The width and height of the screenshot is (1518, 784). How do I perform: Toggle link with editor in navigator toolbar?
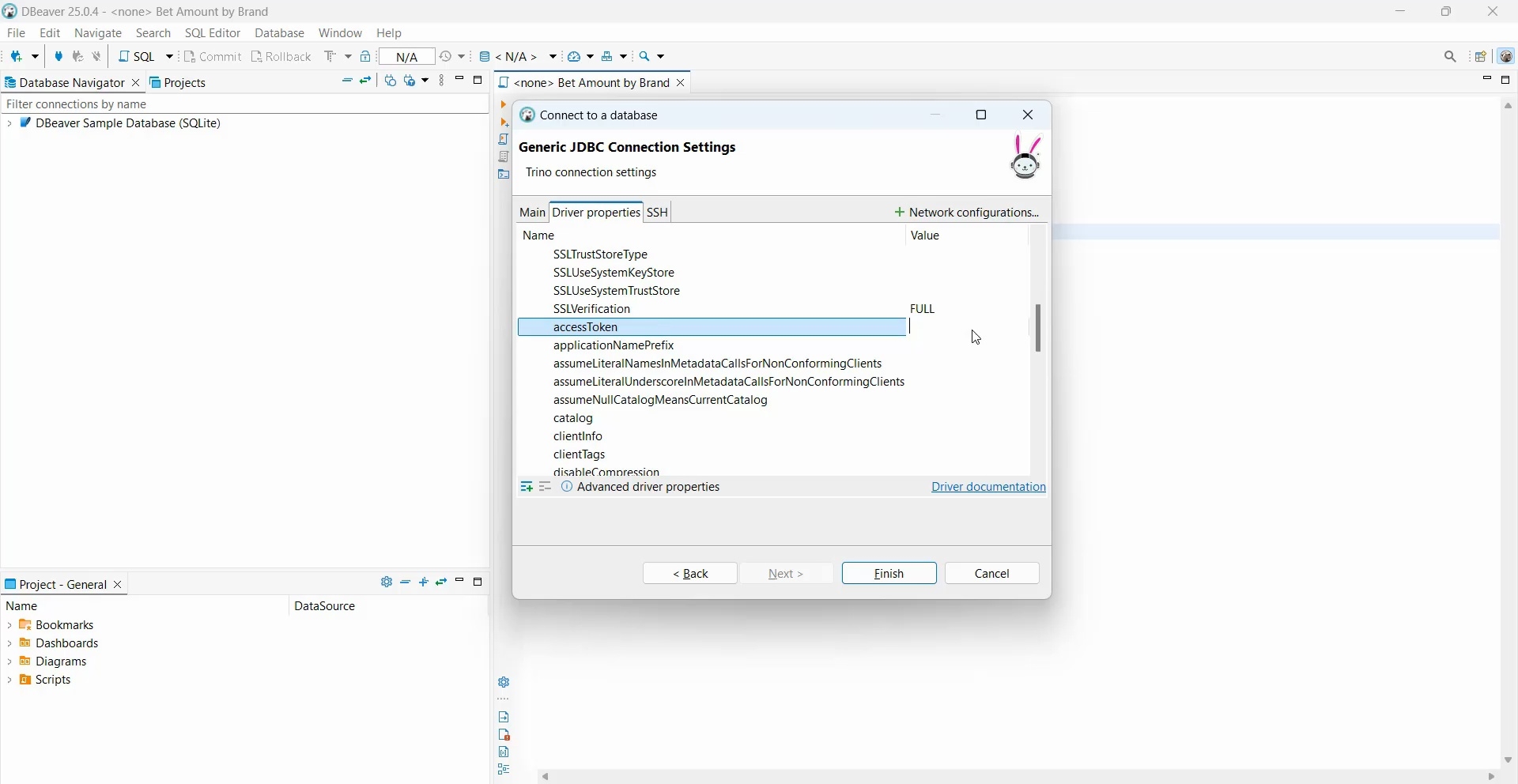tap(364, 81)
